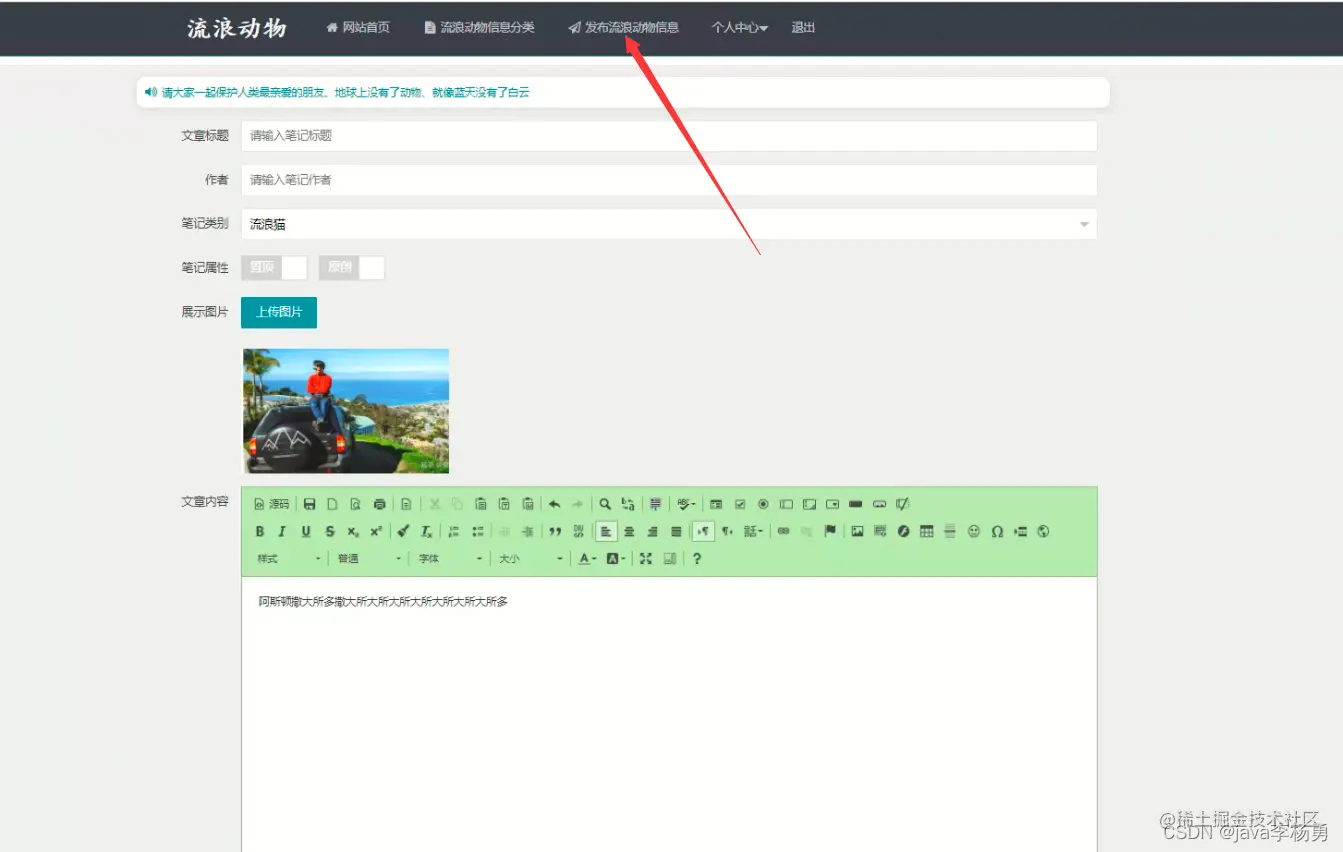Open the 普通 paragraph format dropdown

pyautogui.click(x=369, y=559)
